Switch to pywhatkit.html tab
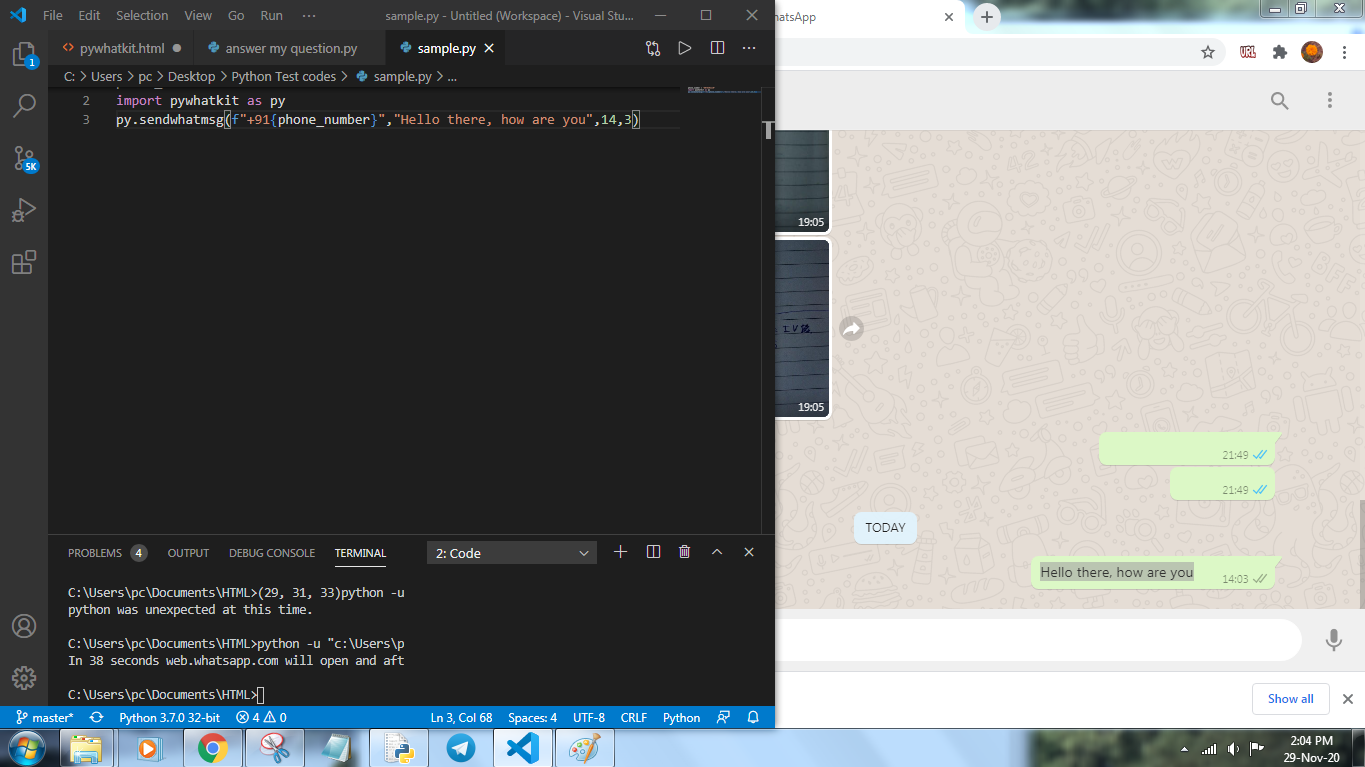The width and height of the screenshot is (1365, 767). coord(122,48)
